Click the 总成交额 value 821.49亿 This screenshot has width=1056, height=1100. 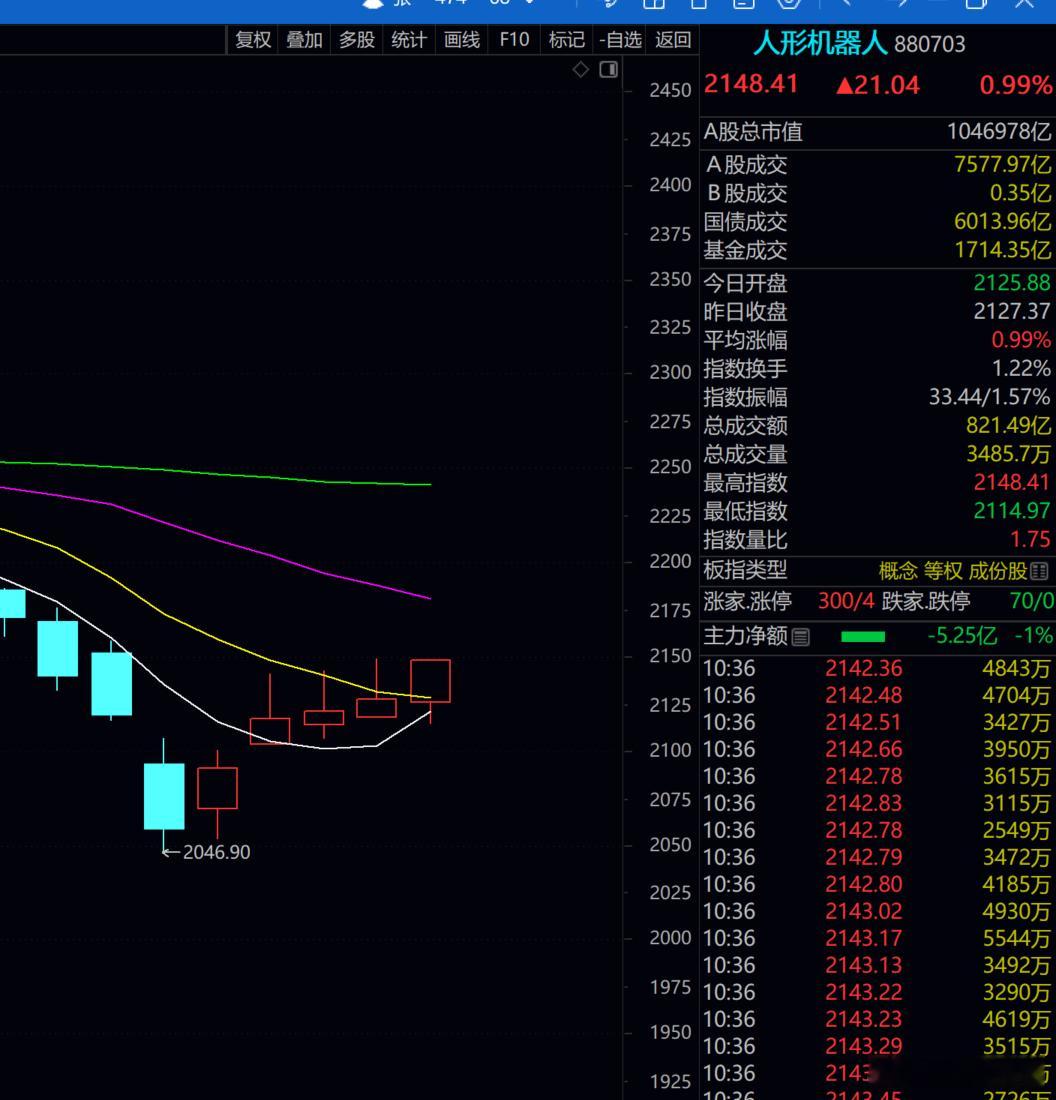tap(1008, 425)
